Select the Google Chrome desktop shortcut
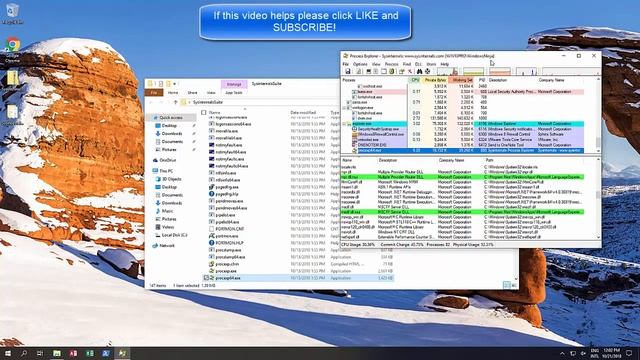Viewport: 640px width, 360px height. point(13,49)
